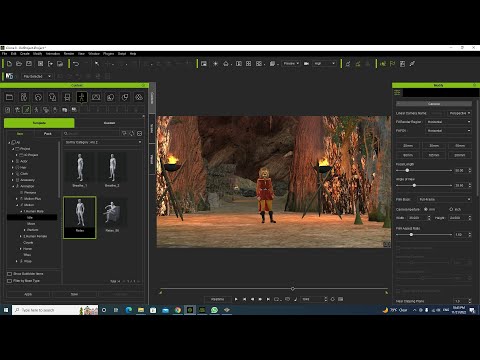Open the High quality dropdown

324,64
